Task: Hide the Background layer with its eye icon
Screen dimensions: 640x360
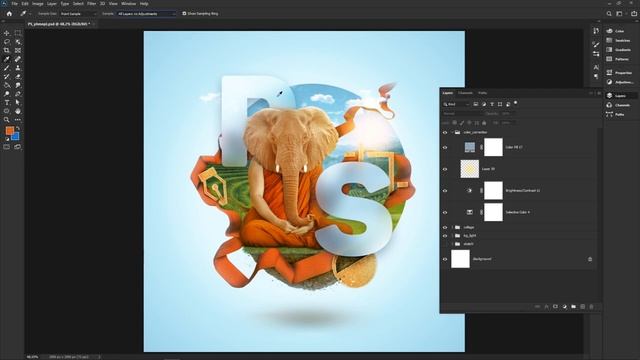Action: click(x=445, y=259)
